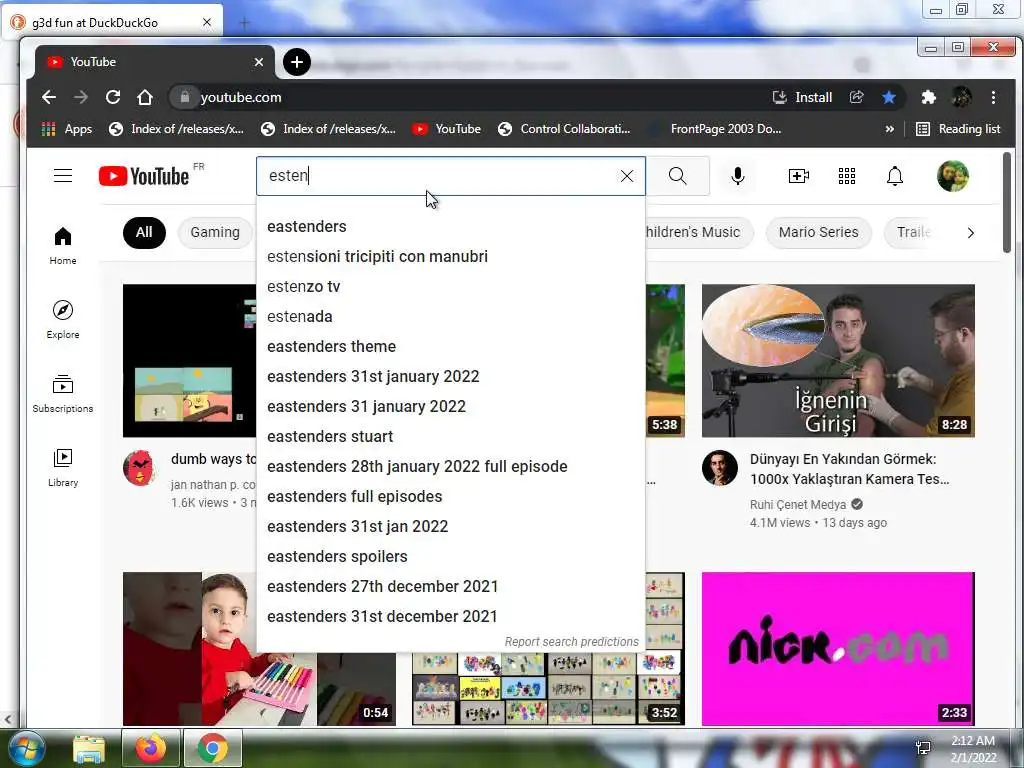
Task: Open Apps bookmarks shortcut
Action: [67, 129]
